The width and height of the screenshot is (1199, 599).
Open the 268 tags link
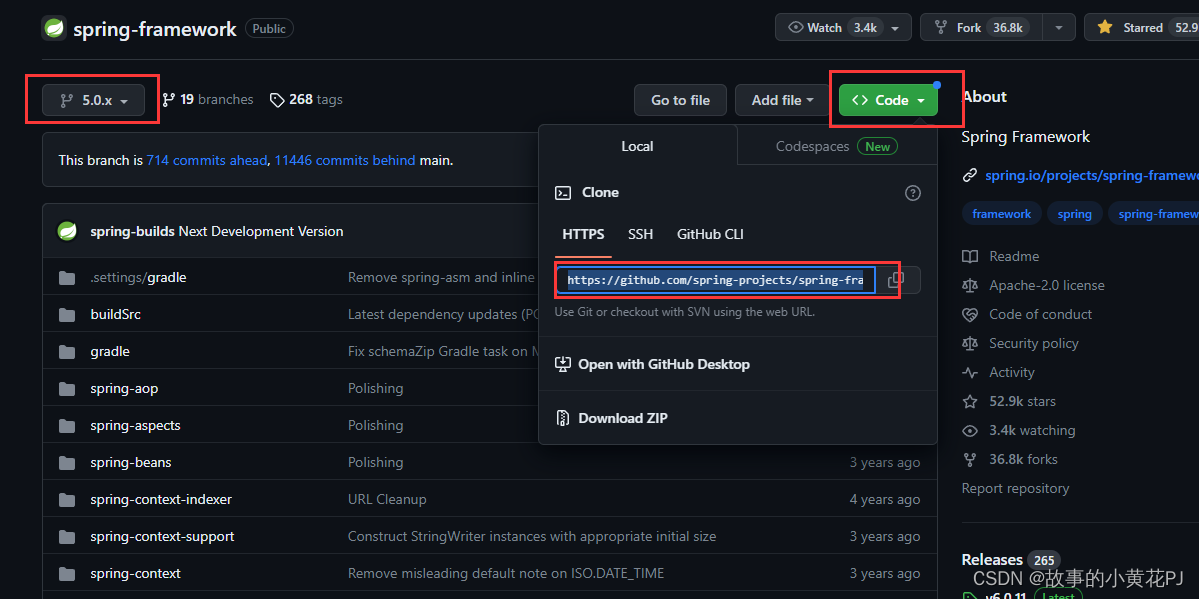click(306, 99)
